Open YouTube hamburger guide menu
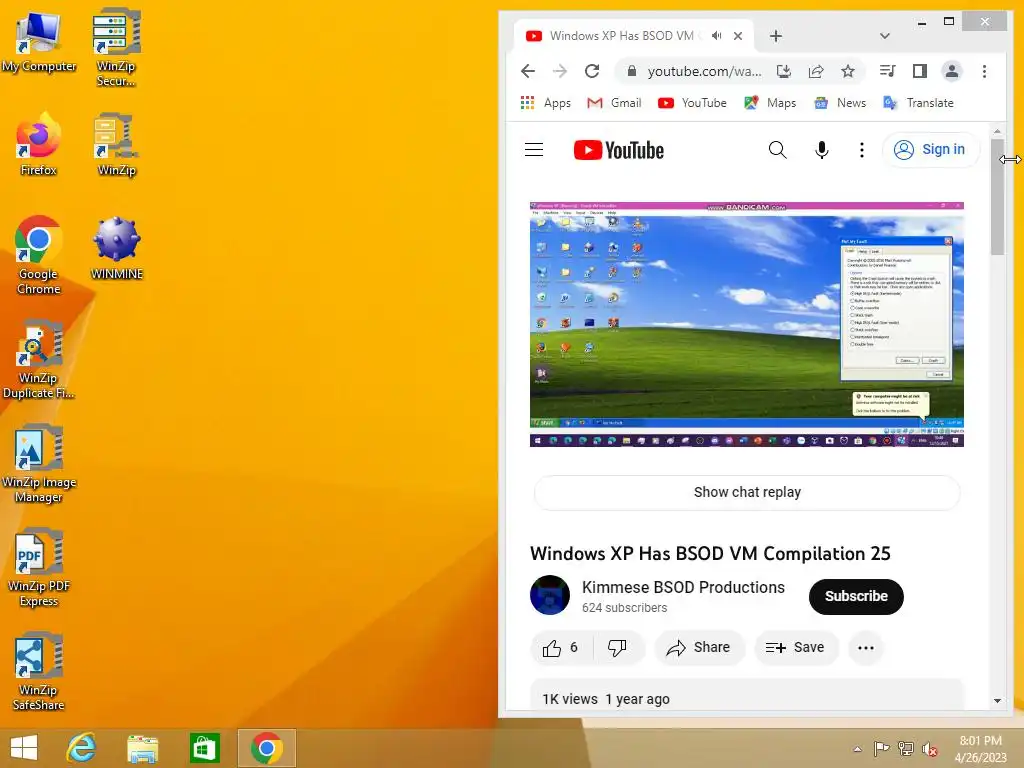 [534, 150]
